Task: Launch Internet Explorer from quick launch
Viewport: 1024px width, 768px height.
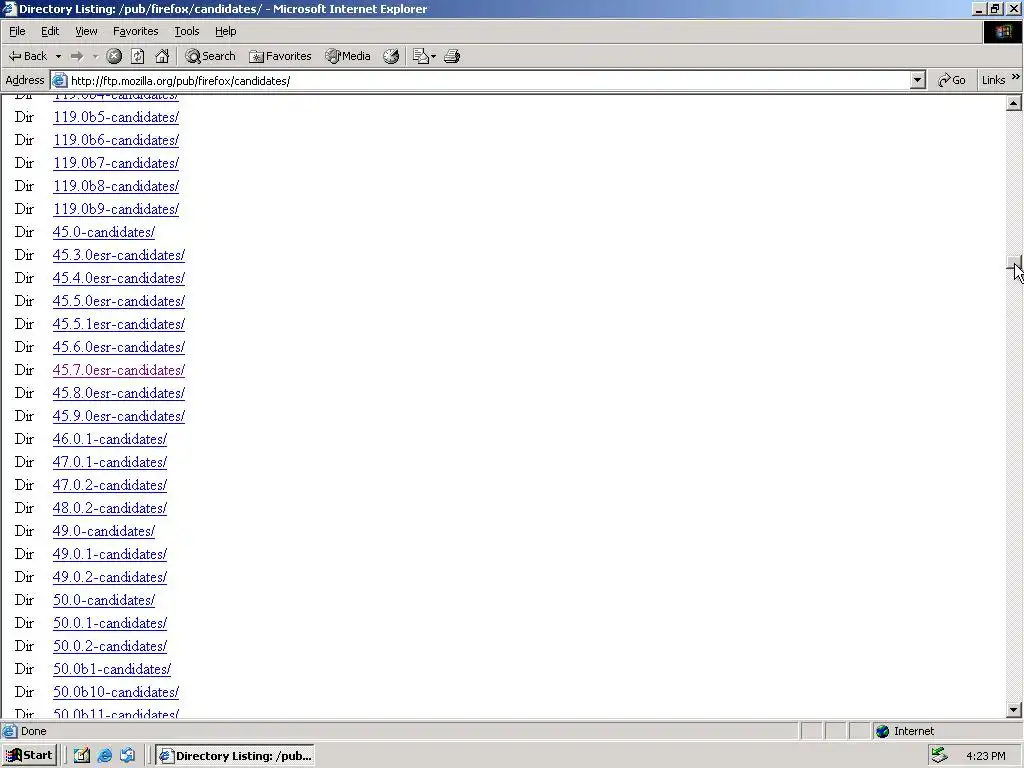Action: (x=104, y=756)
